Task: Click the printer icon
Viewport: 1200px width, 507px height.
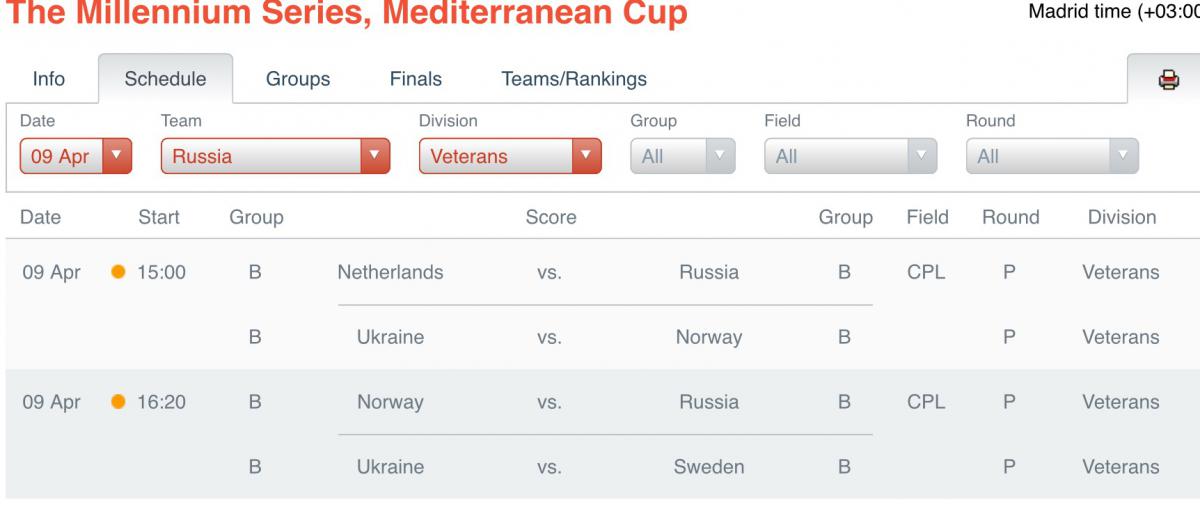Action: 1168,79
